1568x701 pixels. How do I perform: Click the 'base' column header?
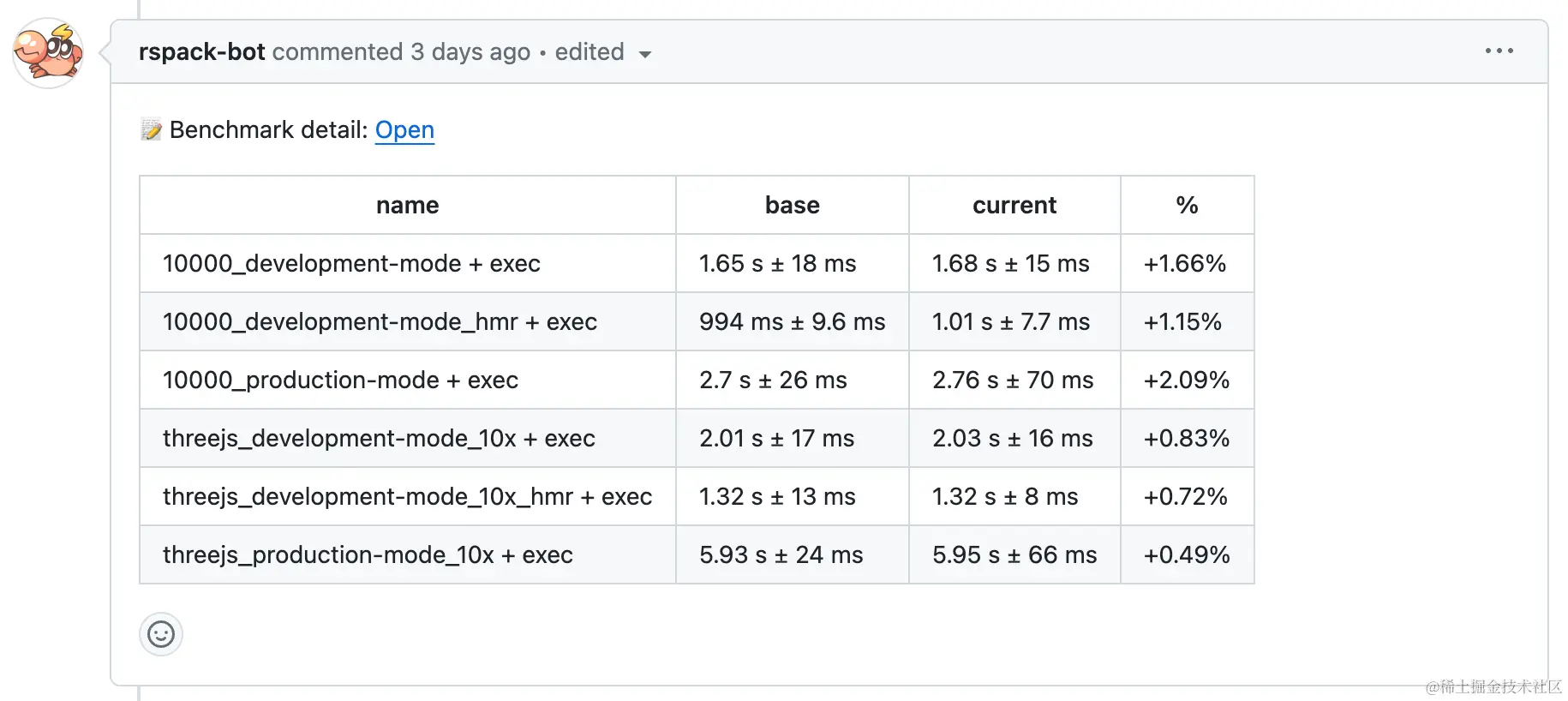point(792,206)
